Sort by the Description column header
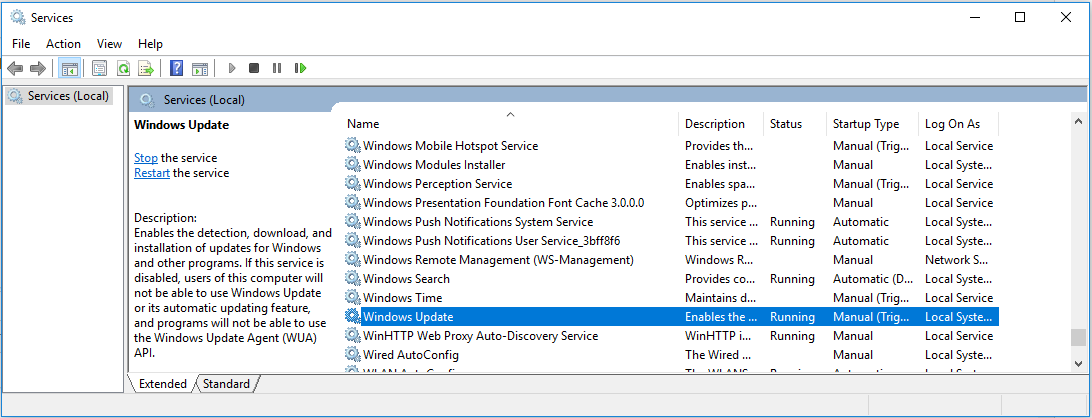Screen dimensions: 1092x418 (722, 124)
